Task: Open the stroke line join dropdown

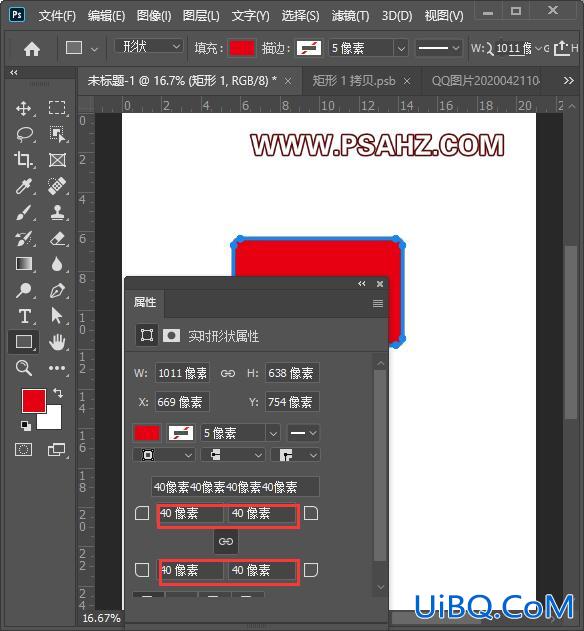Action: pos(295,455)
